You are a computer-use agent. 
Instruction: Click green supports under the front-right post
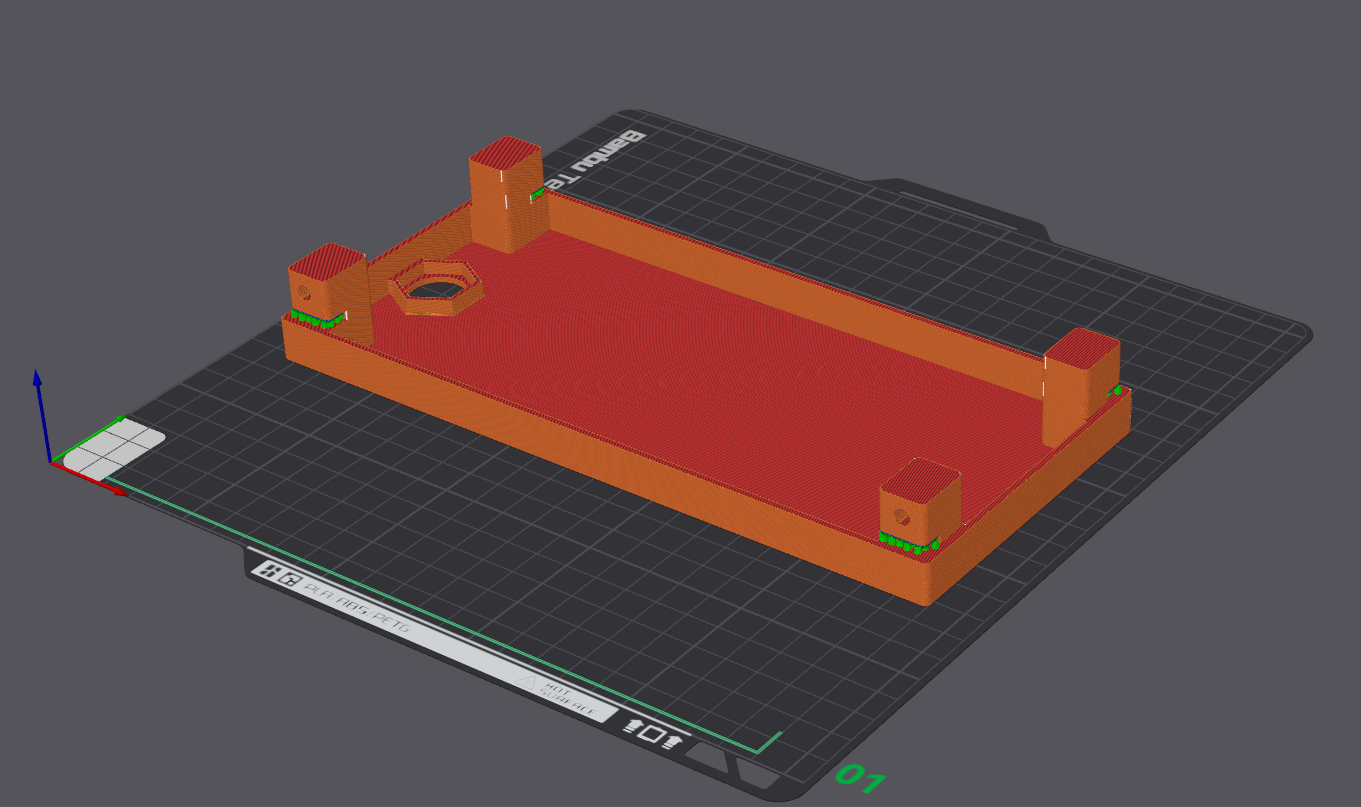tap(909, 543)
